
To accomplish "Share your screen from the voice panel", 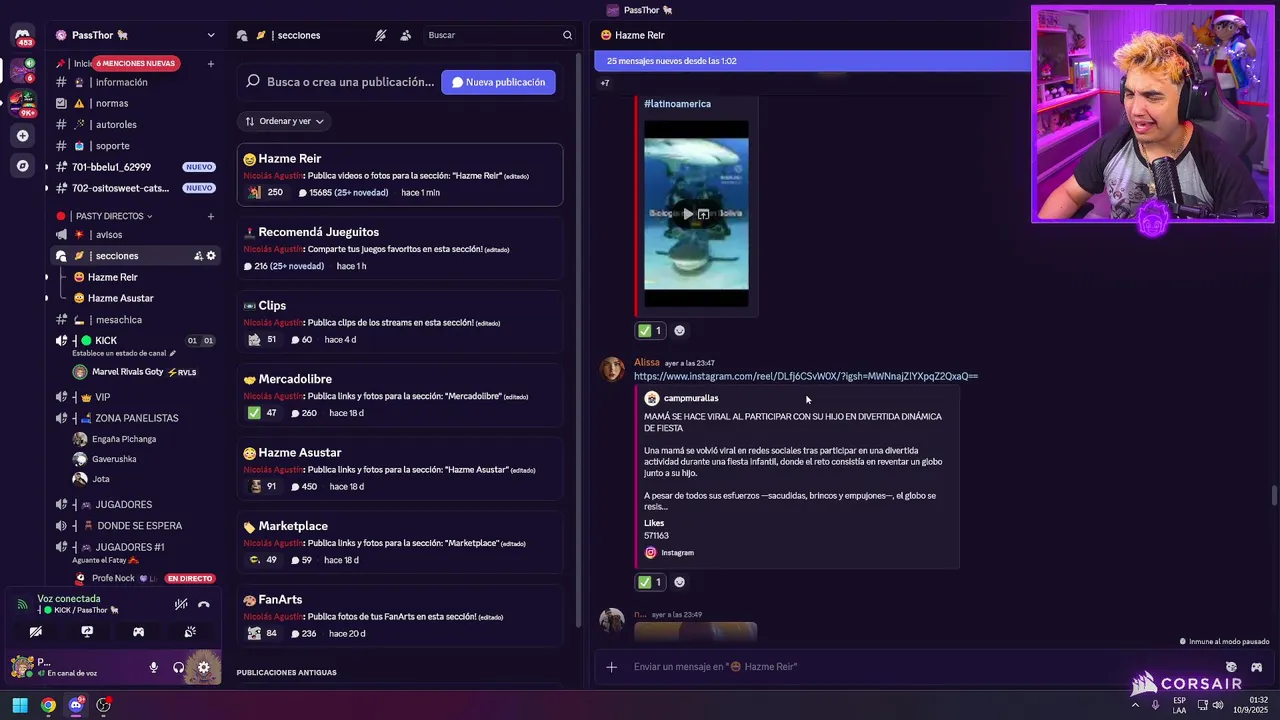I will point(87,632).
